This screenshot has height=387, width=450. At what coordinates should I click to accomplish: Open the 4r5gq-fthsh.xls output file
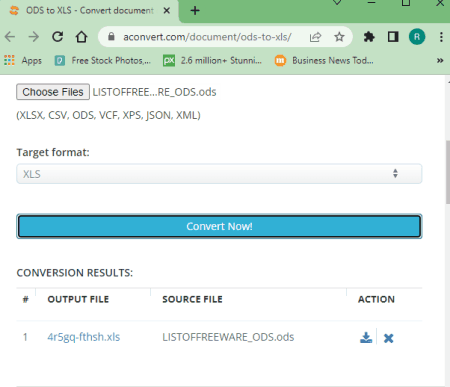[x=83, y=337]
